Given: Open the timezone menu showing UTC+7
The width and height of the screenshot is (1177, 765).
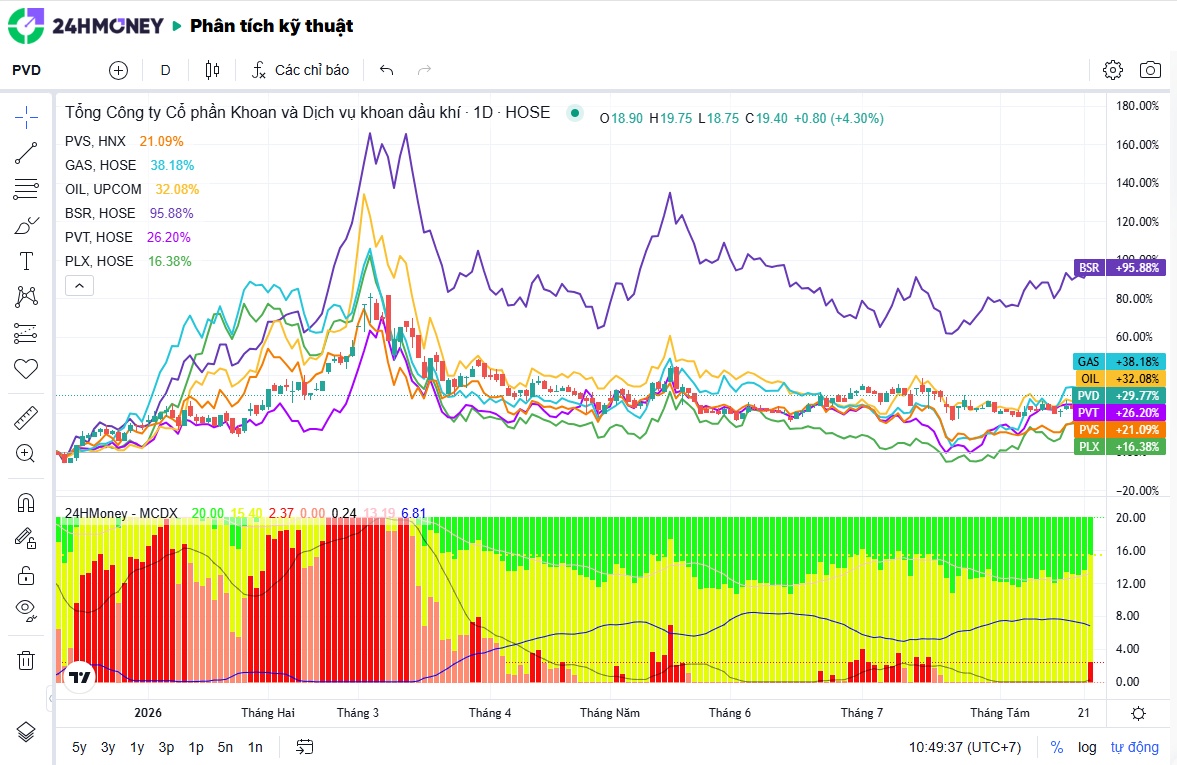Looking at the screenshot, I should point(965,747).
